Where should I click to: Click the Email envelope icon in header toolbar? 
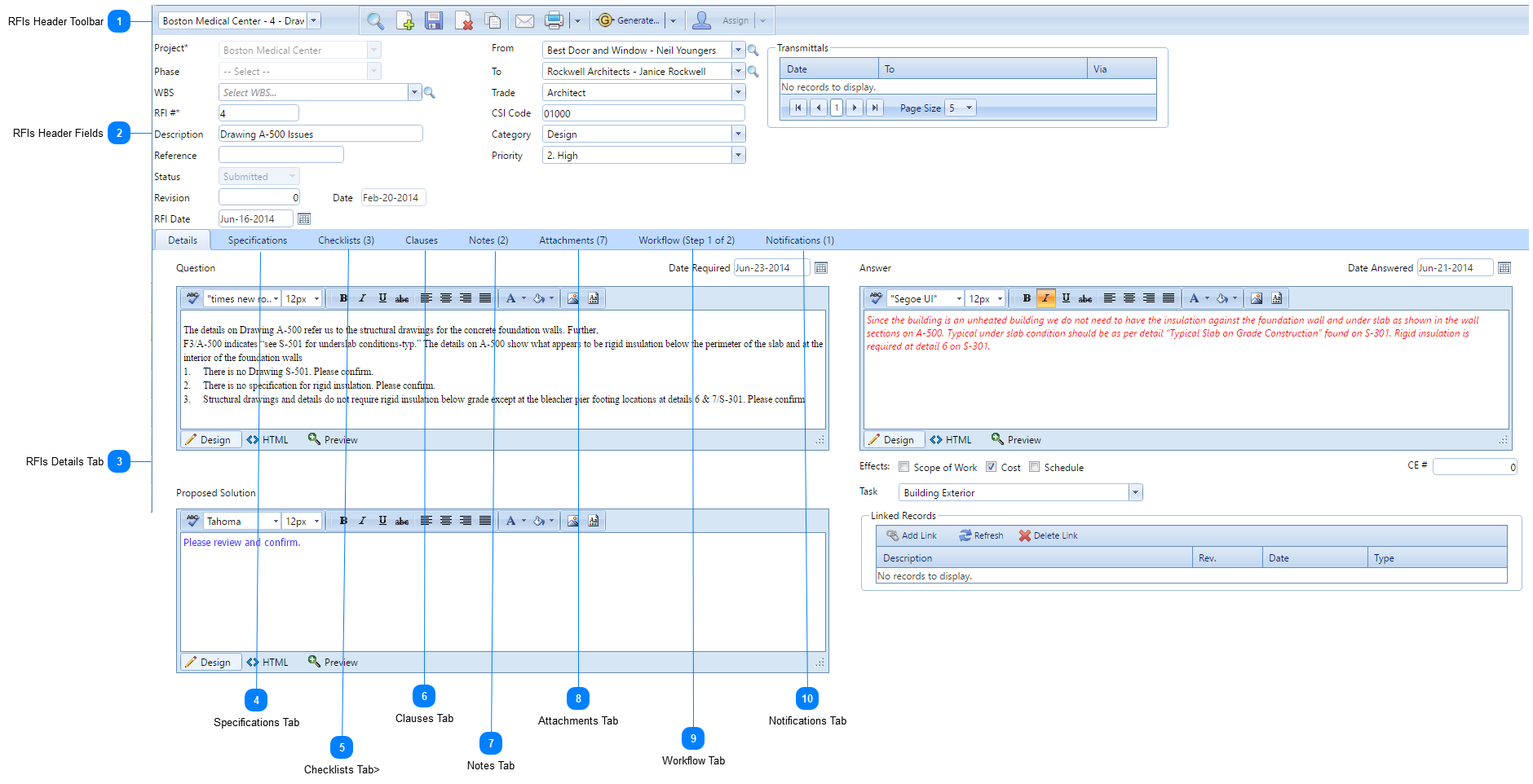pos(524,21)
